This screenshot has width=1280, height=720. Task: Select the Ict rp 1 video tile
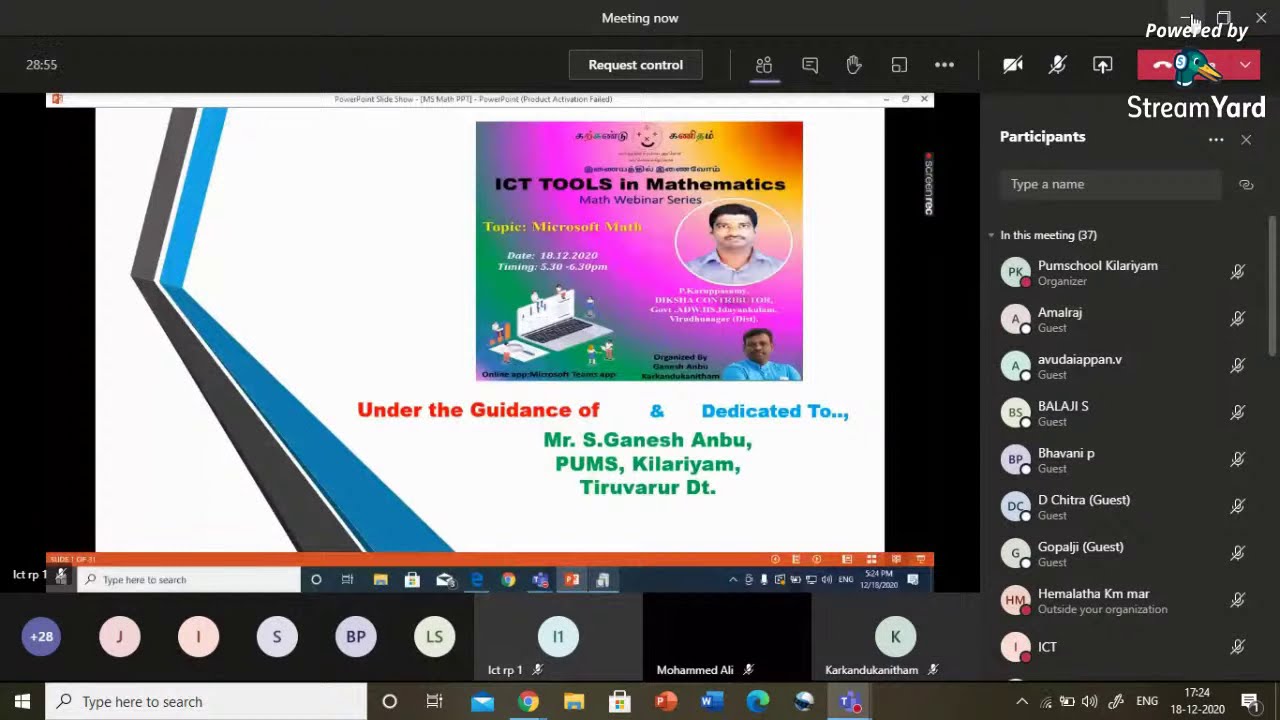pyautogui.click(x=558, y=637)
